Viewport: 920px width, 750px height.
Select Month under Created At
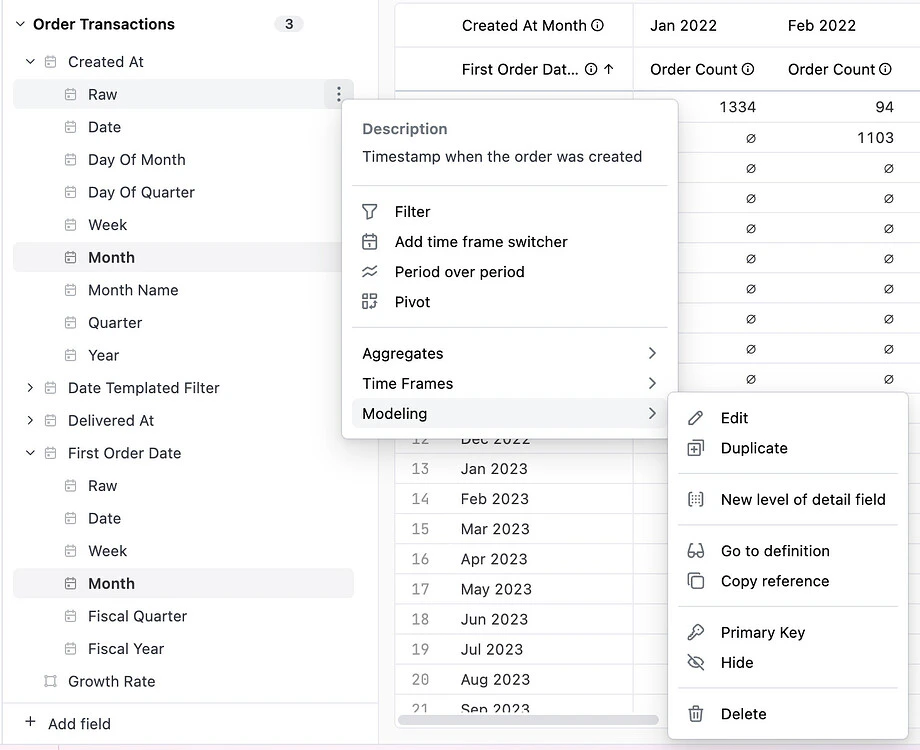pyautogui.click(x=177, y=257)
